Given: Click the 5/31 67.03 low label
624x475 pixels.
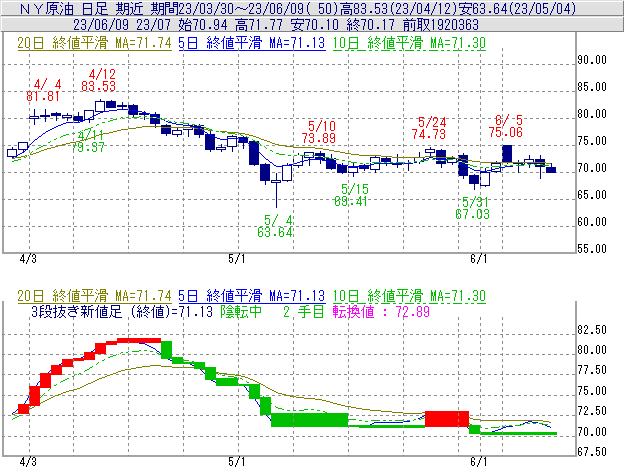Looking at the screenshot, I should pyautogui.click(x=472, y=208).
